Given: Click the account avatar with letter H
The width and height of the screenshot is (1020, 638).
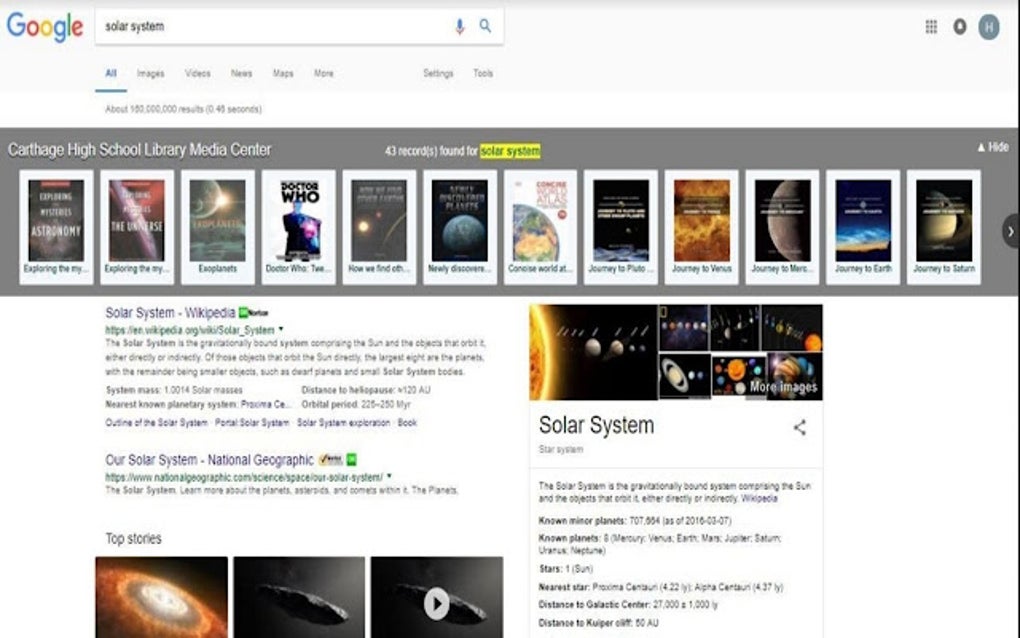Looking at the screenshot, I should point(988,26).
